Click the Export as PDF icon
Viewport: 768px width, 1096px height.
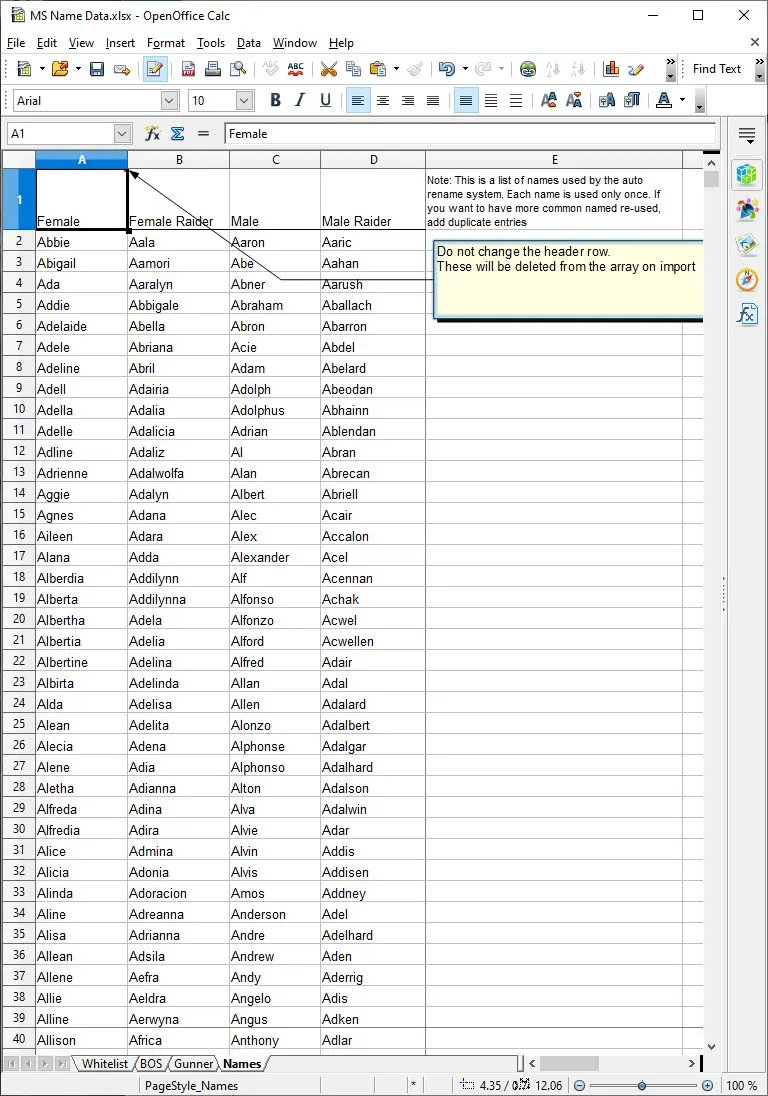coord(188,68)
